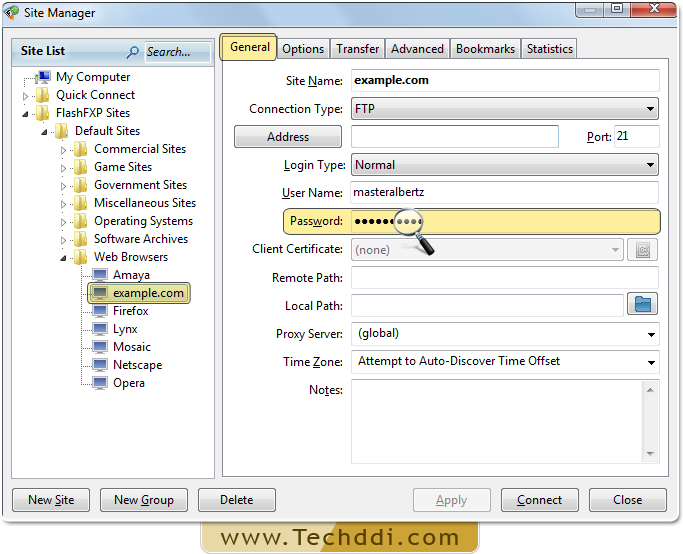Click the Notes scrollbar down arrow
The image size is (683, 554).
pyautogui.click(x=650, y=454)
